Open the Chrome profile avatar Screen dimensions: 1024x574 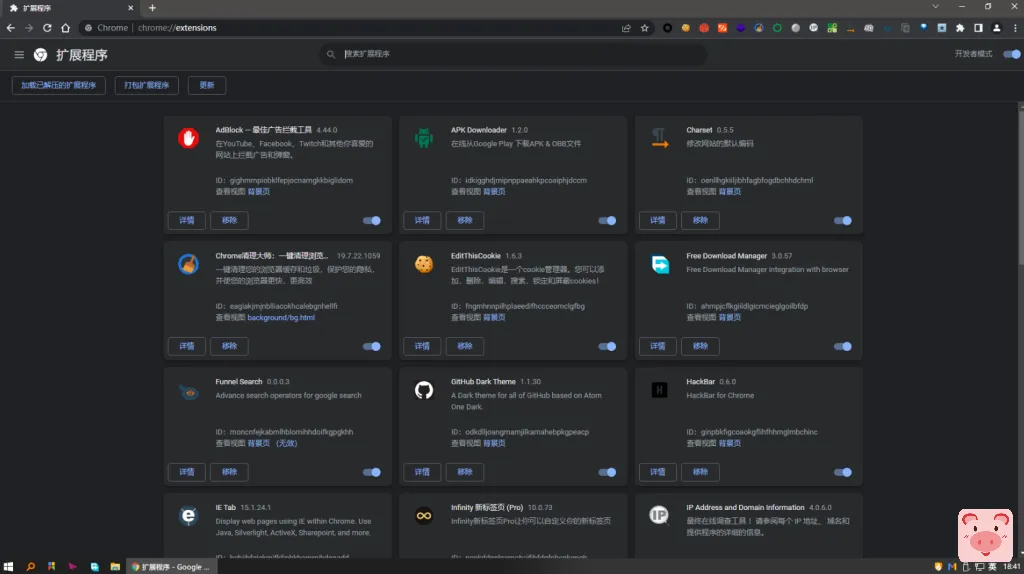(997, 28)
